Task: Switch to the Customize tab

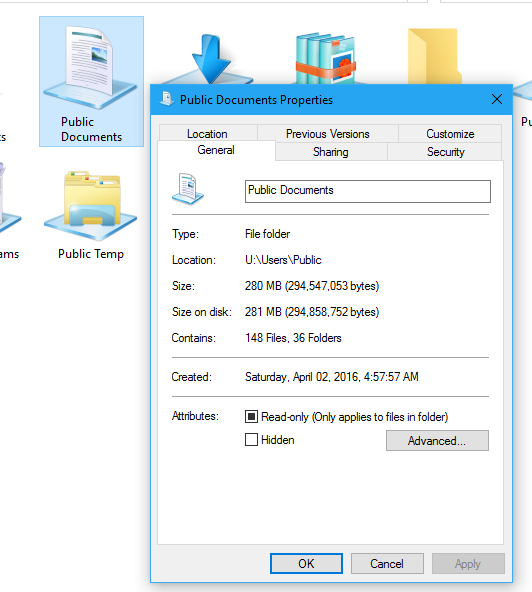Action: 450,134
